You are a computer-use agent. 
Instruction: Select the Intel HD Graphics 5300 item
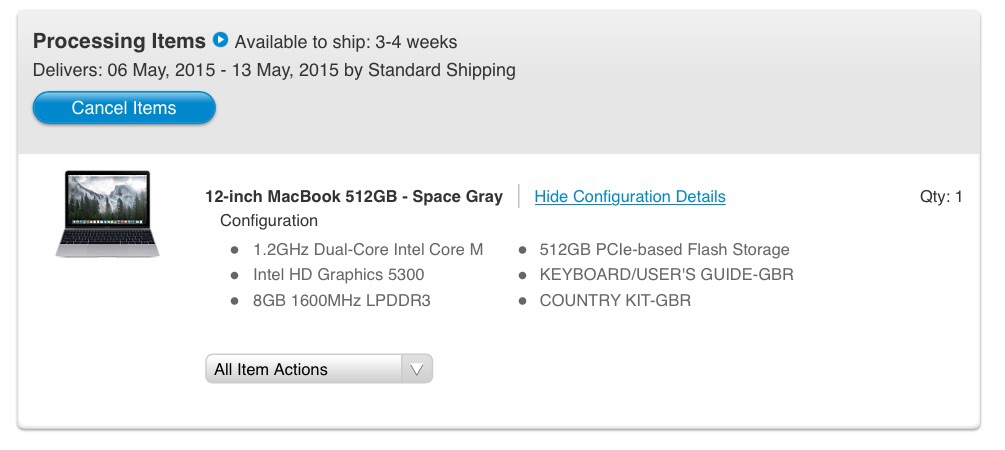[338, 275]
